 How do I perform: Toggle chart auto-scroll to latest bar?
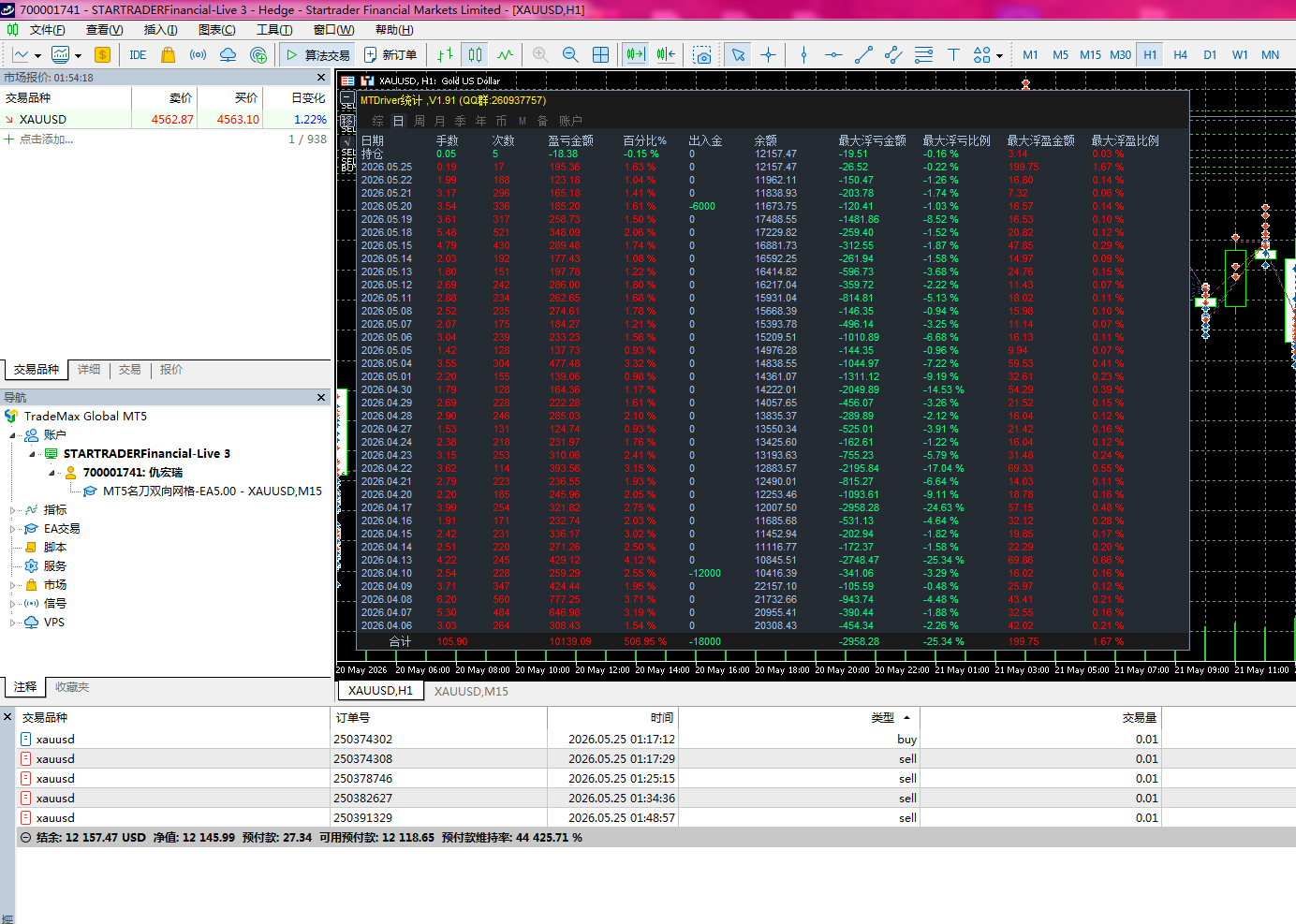coord(636,54)
